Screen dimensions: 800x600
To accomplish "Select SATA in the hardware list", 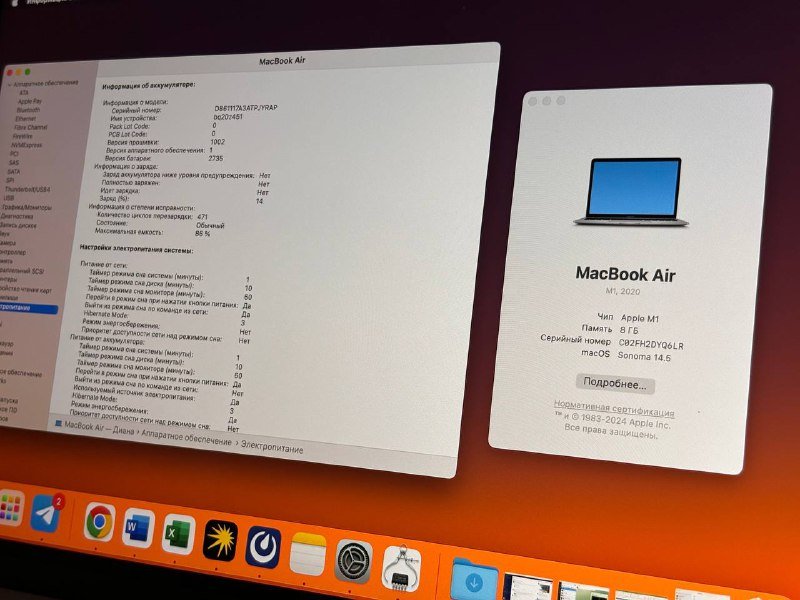I will point(16,172).
